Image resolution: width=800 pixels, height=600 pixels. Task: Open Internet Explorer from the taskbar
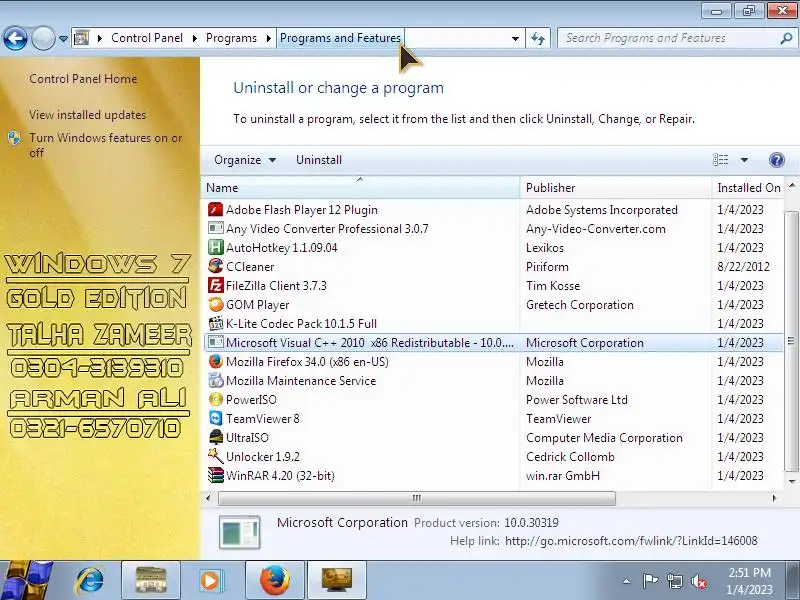pyautogui.click(x=89, y=581)
